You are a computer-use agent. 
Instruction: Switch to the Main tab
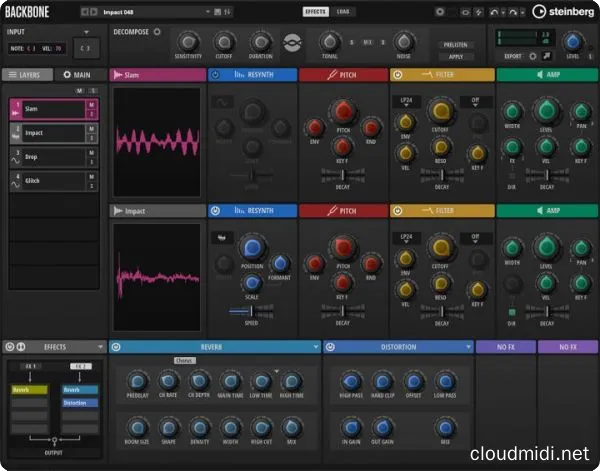tap(78, 75)
